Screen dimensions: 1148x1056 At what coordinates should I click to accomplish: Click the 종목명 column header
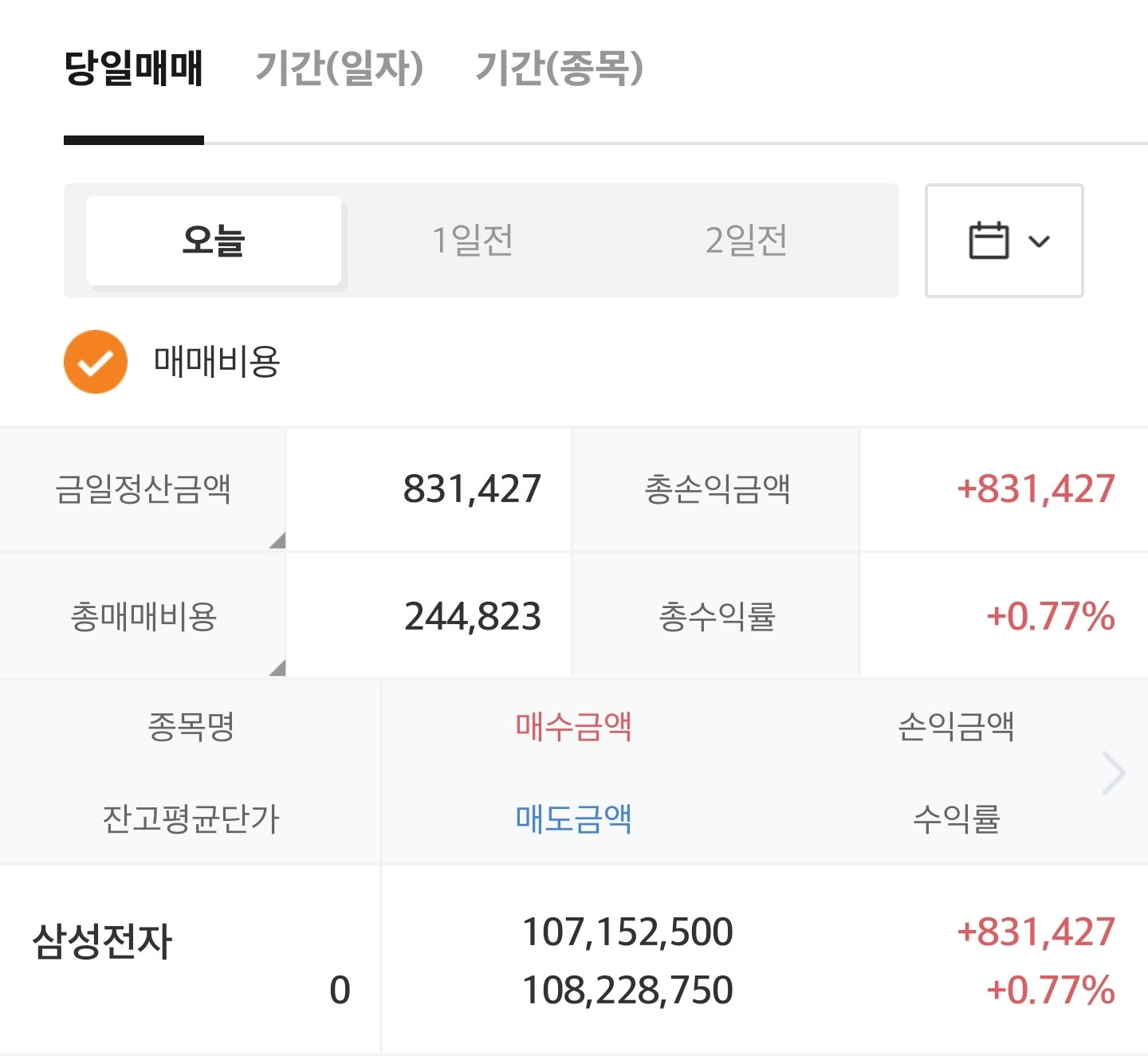tap(191, 726)
